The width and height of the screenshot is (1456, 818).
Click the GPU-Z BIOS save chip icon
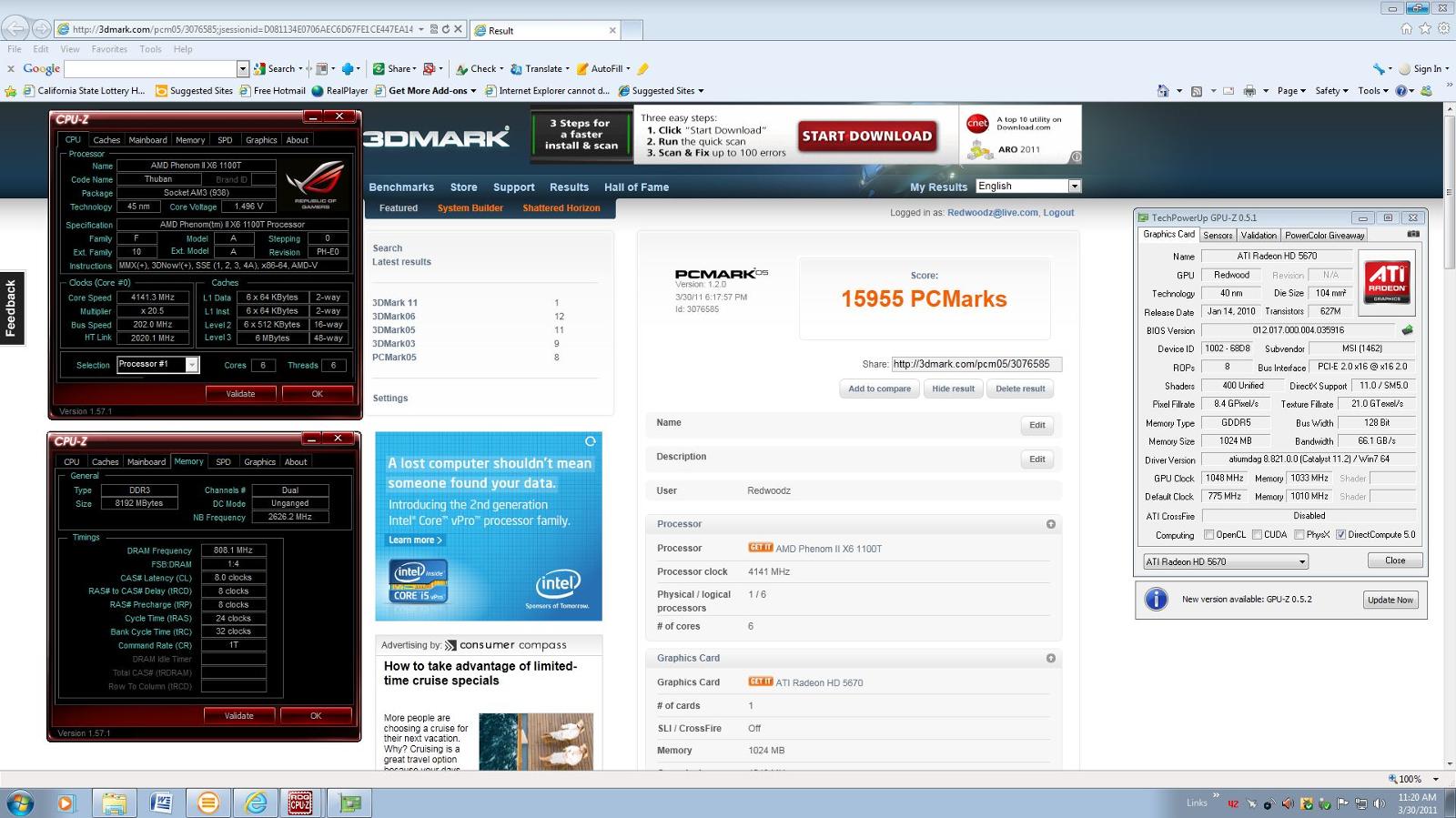tap(1407, 330)
